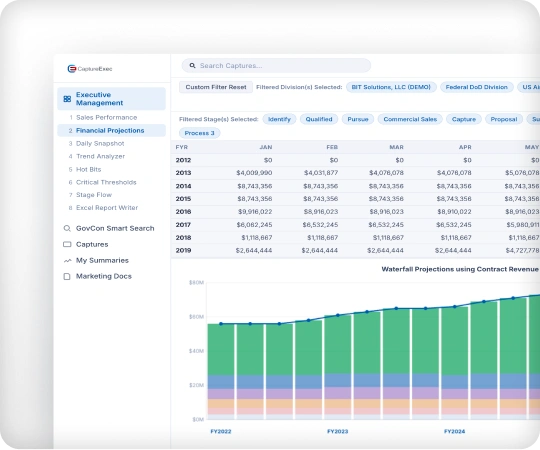Click Custom Filter Reset button
This screenshot has width=540, height=450.
[x=216, y=87]
